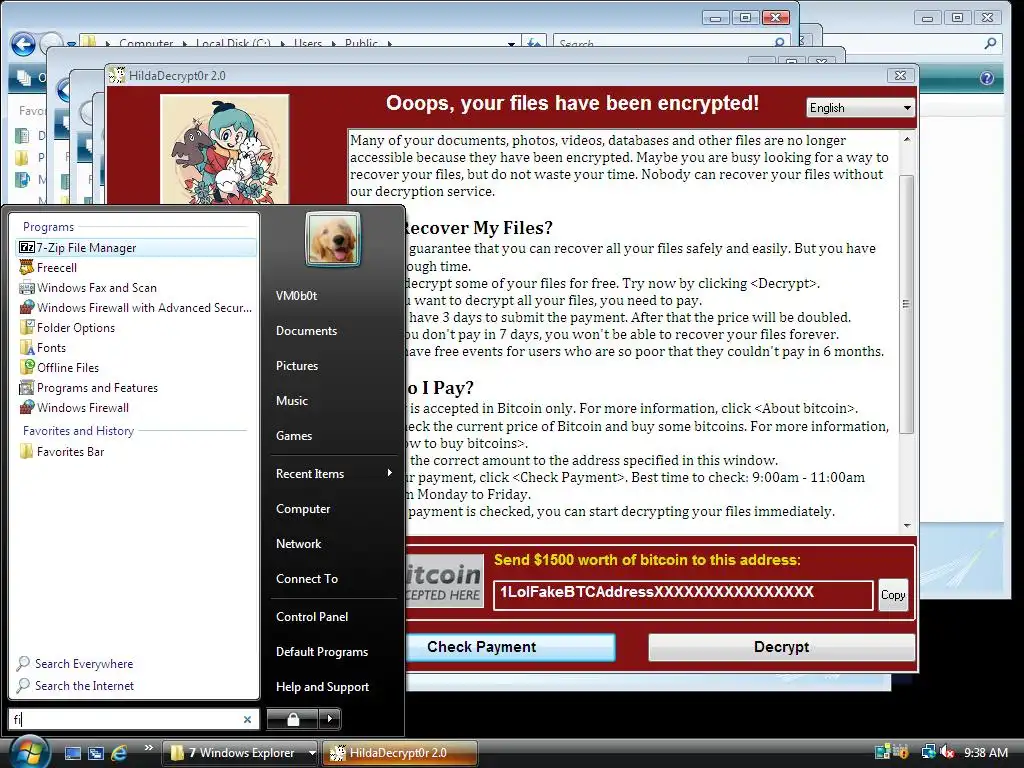Open Help and Support
The height and width of the screenshot is (768, 1024).
(x=322, y=687)
